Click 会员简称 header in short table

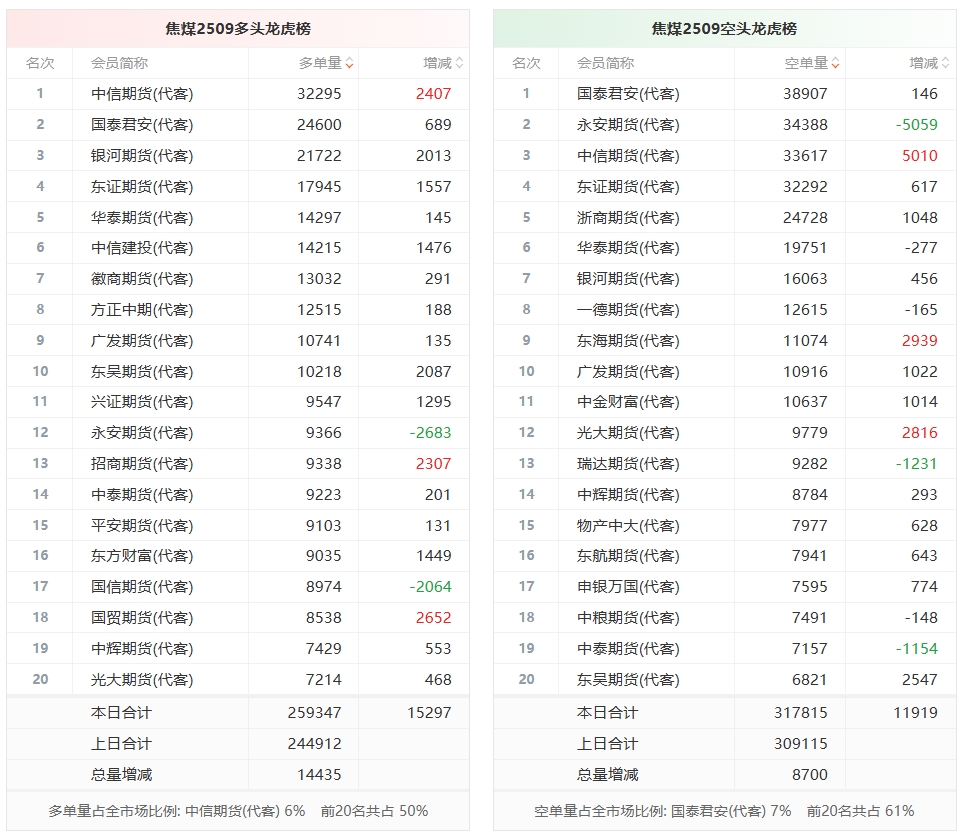coord(606,63)
